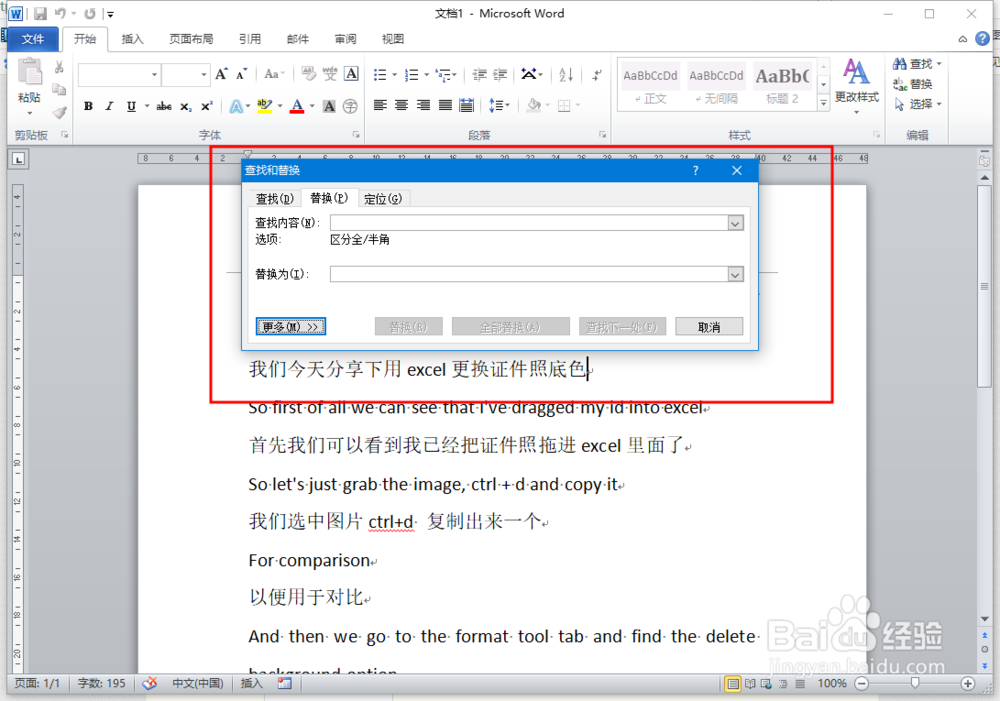Screen dimensions: 1000x701
Task: Click the 取消 Cancel button
Action: point(709,327)
